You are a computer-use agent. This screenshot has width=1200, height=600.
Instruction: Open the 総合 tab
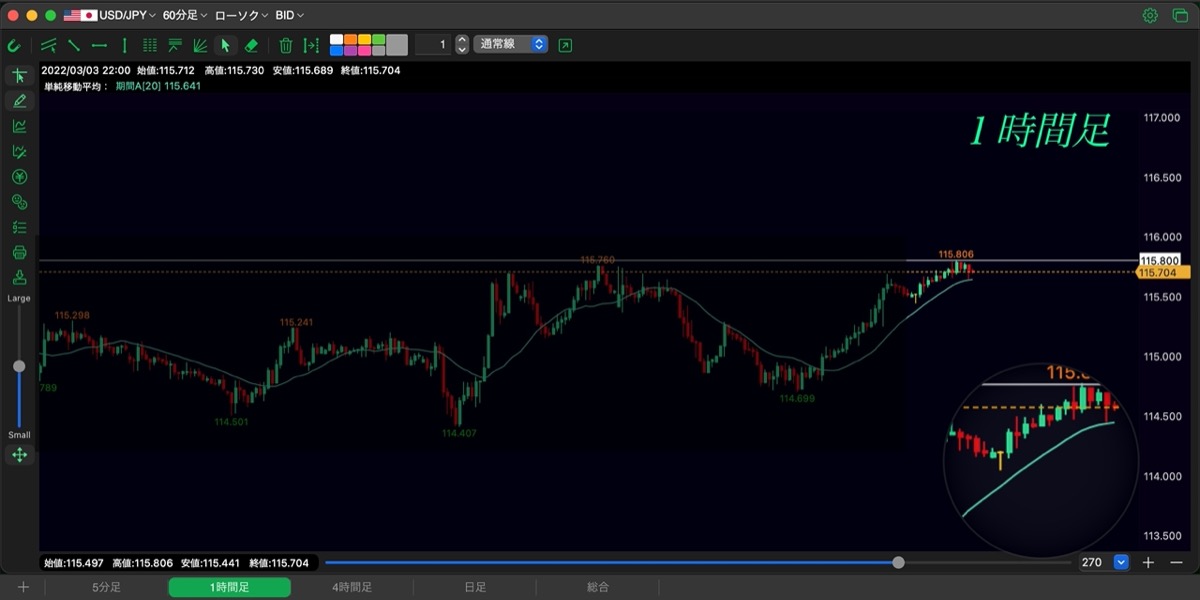tap(598, 587)
